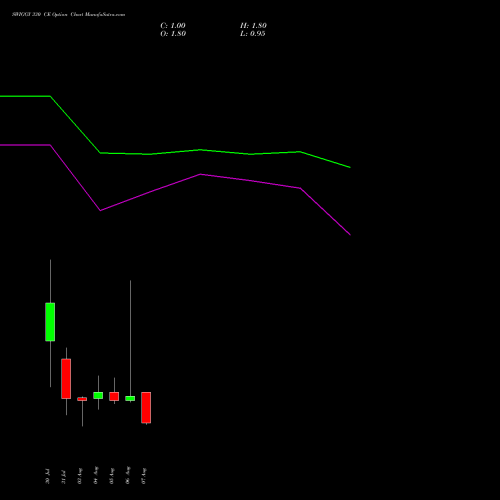Select the 02 Aug date label on axis
The width and height of the screenshot is (500, 500).
80,476
